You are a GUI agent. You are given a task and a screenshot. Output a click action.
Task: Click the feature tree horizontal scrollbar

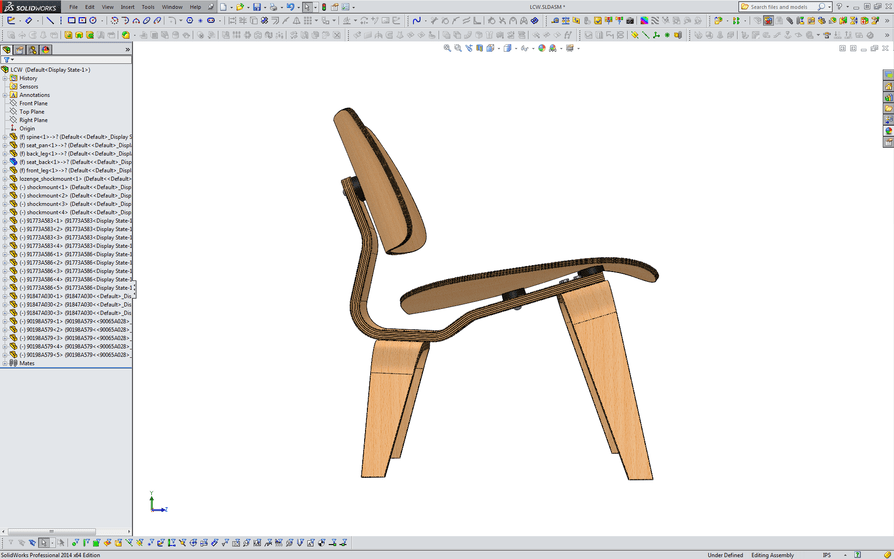click(51, 532)
